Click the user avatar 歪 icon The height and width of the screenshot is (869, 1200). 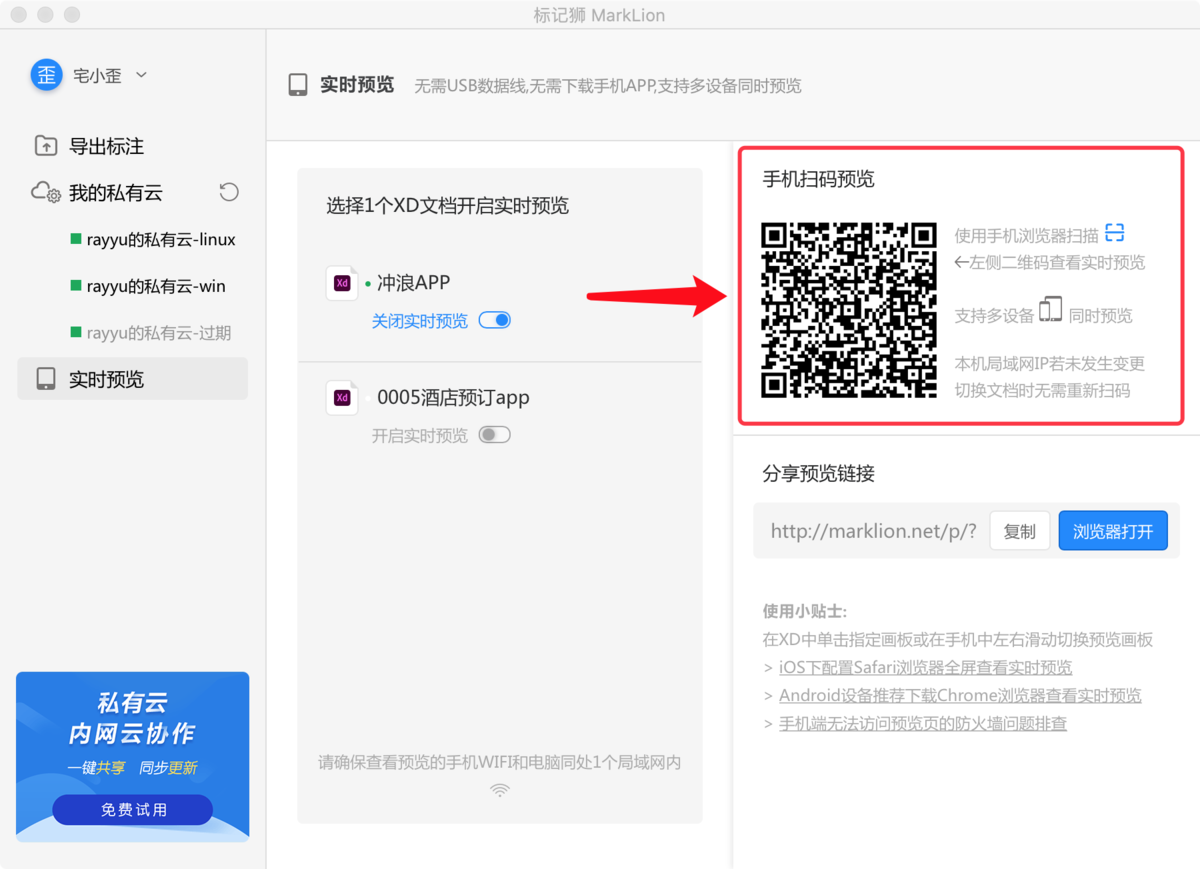tap(46, 75)
